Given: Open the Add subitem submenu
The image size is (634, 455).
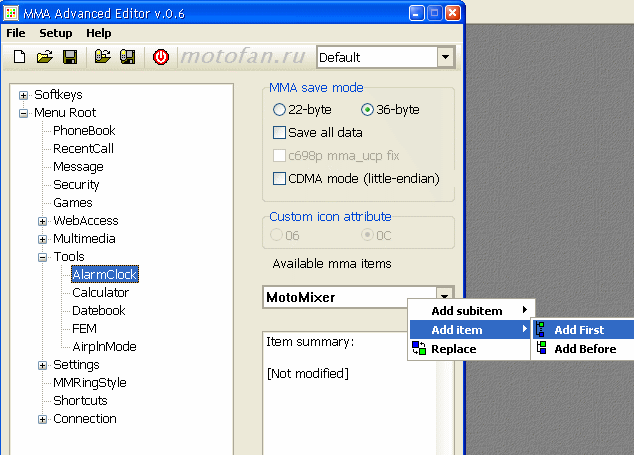Looking at the screenshot, I should click(x=471, y=311).
